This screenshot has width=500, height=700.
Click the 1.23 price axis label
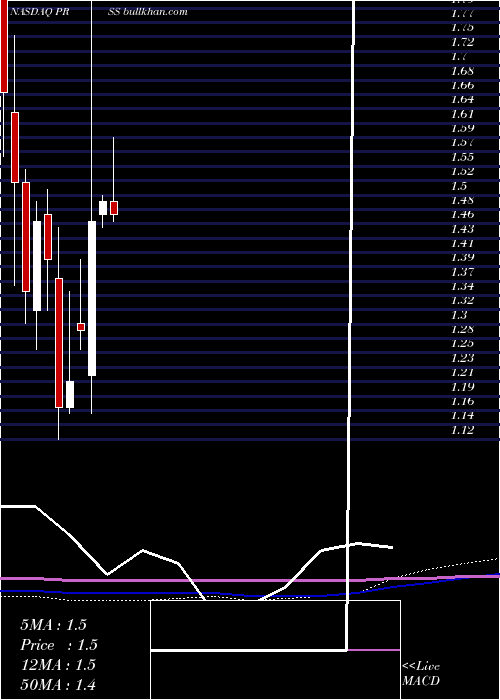coord(462,358)
